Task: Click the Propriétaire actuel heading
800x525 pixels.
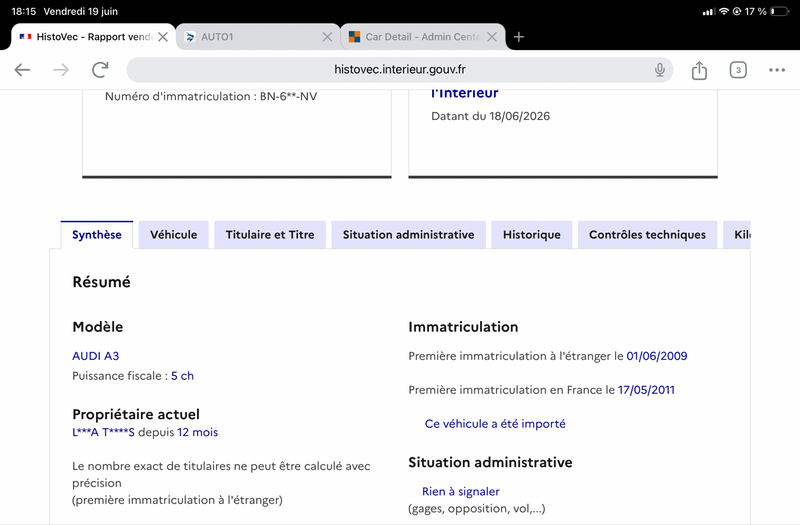Action: (x=136, y=414)
